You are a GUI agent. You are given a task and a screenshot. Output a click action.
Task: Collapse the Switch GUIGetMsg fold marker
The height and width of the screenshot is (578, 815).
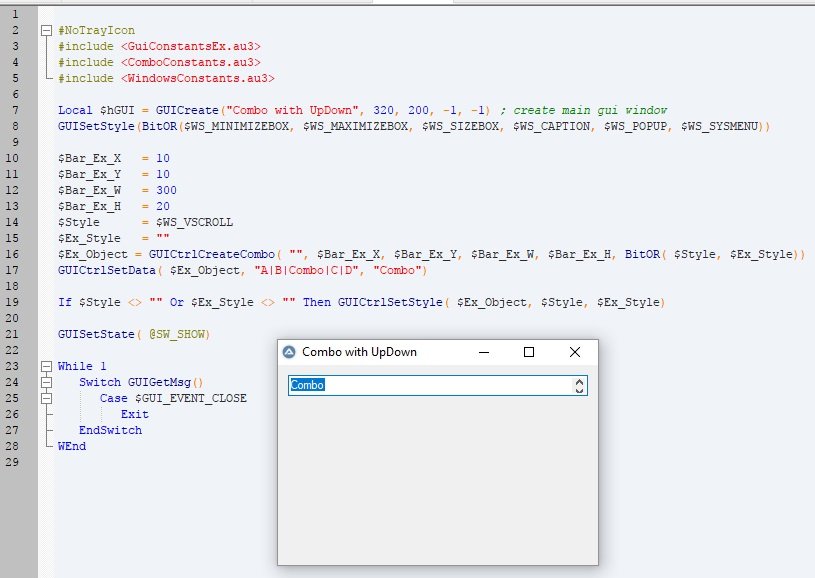[x=46, y=382]
